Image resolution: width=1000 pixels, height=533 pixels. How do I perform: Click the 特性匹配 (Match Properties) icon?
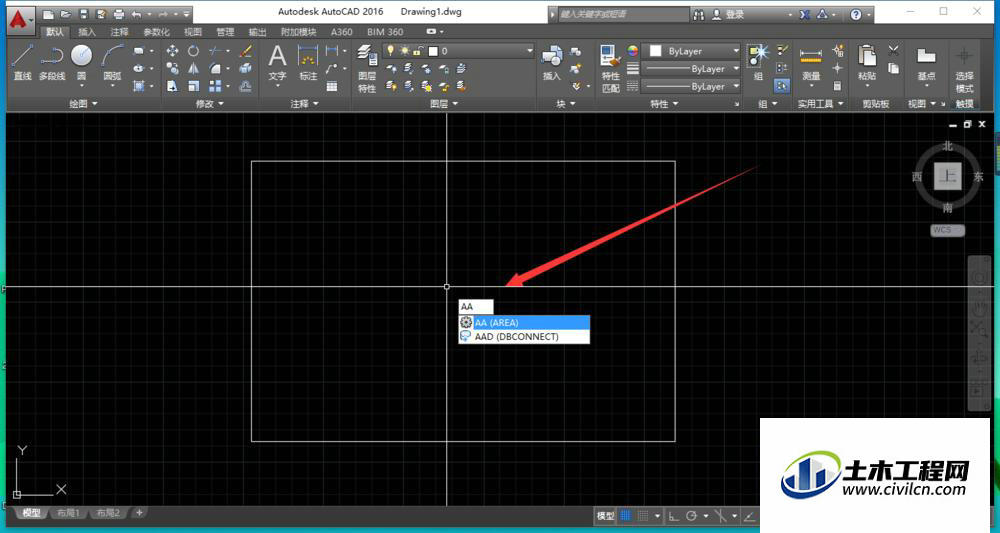click(x=610, y=69)
